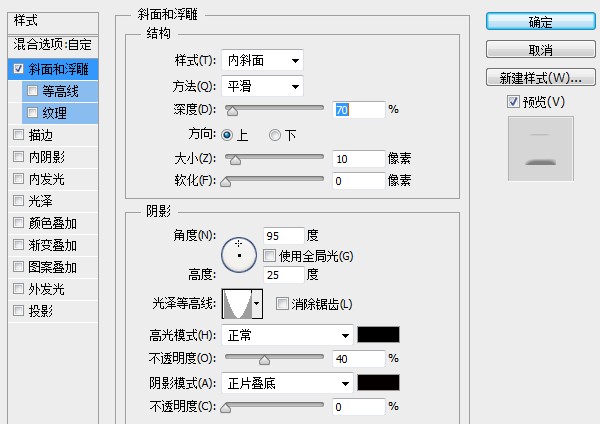Screen dimensions: 600x424
Task: Check the 颜色叠加 style checkbox
Action: point(18,223)
